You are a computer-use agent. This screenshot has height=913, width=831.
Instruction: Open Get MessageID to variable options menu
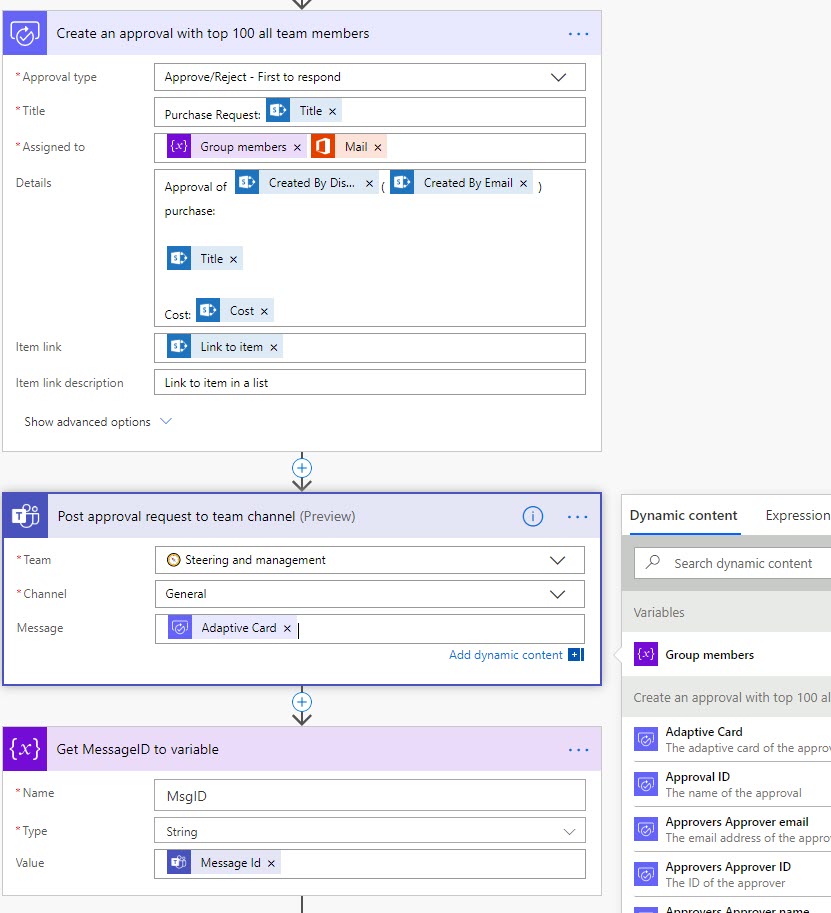click(x=578, y=749)
